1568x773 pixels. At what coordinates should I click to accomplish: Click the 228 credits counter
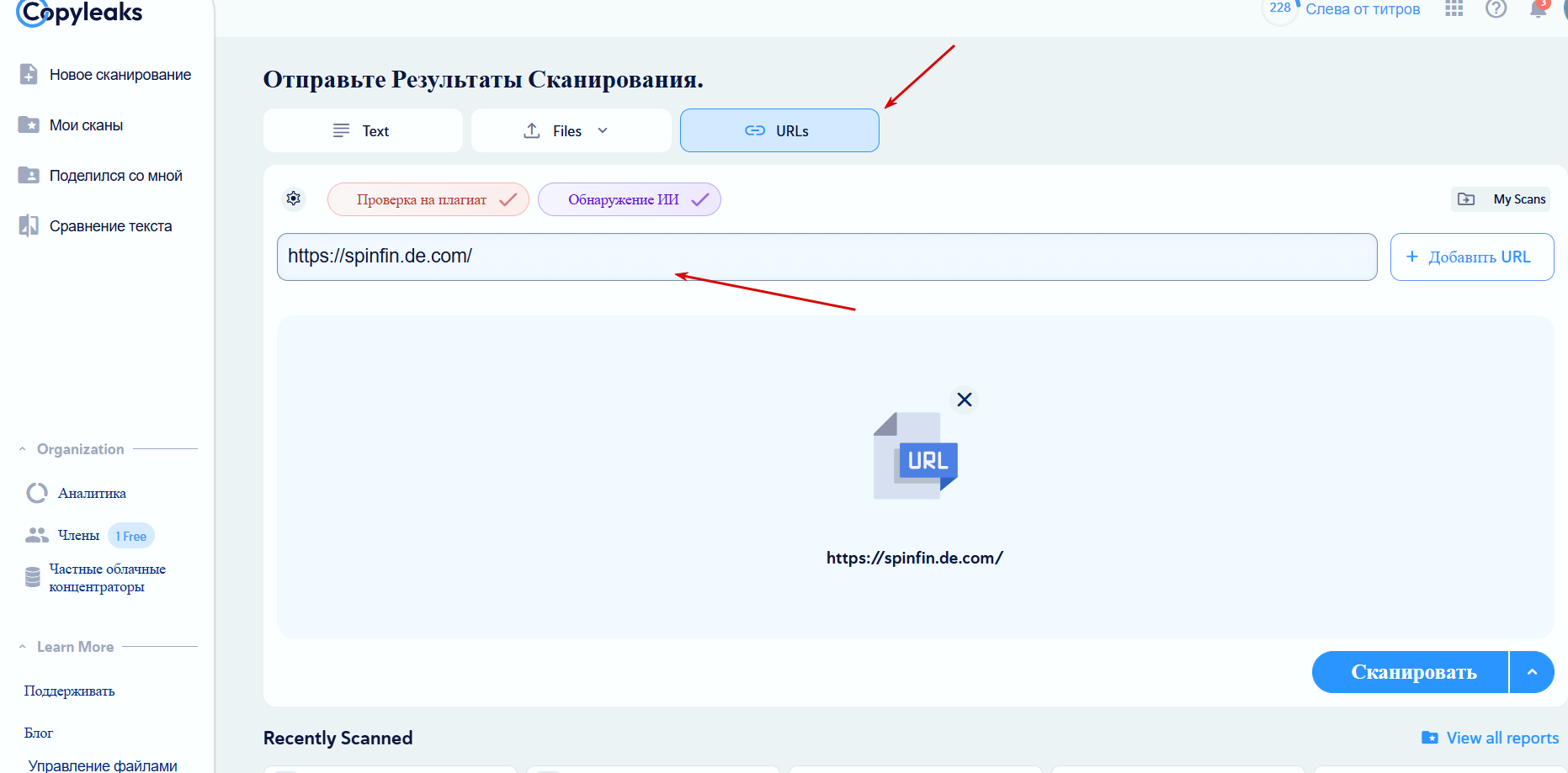1280,8
